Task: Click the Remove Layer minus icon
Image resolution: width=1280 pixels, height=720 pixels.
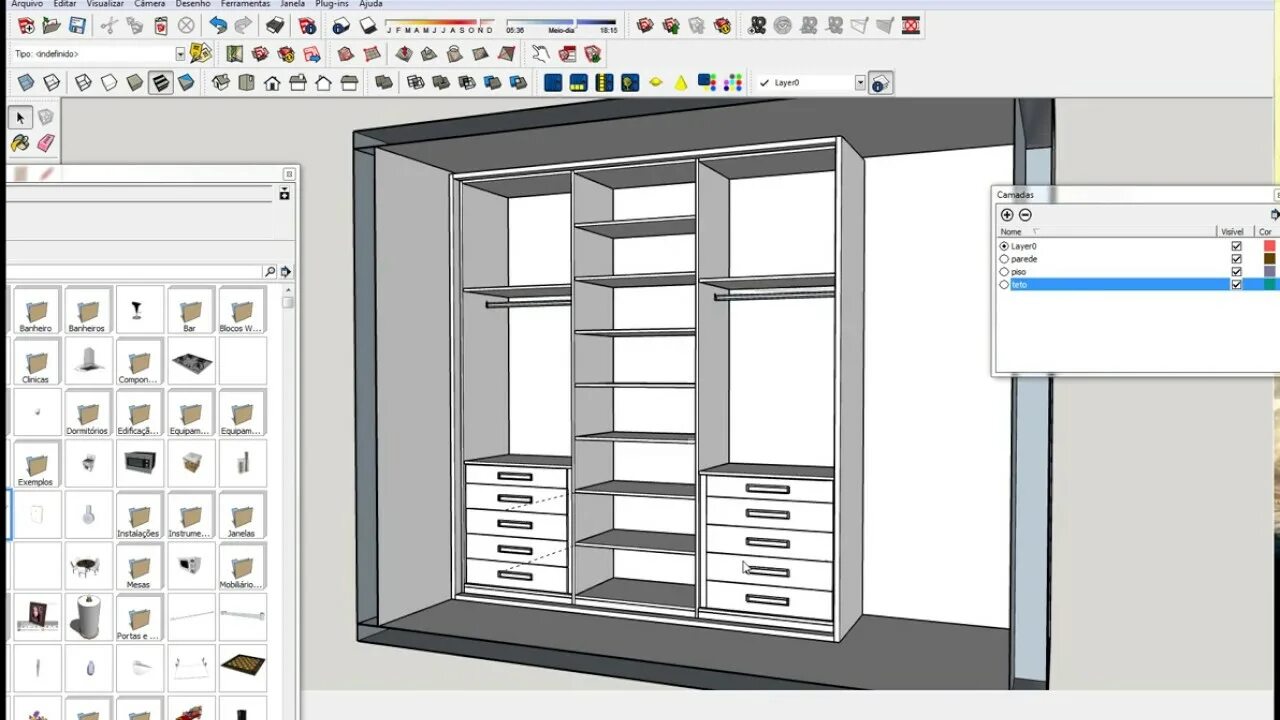Action: [x=1025, y=215]
